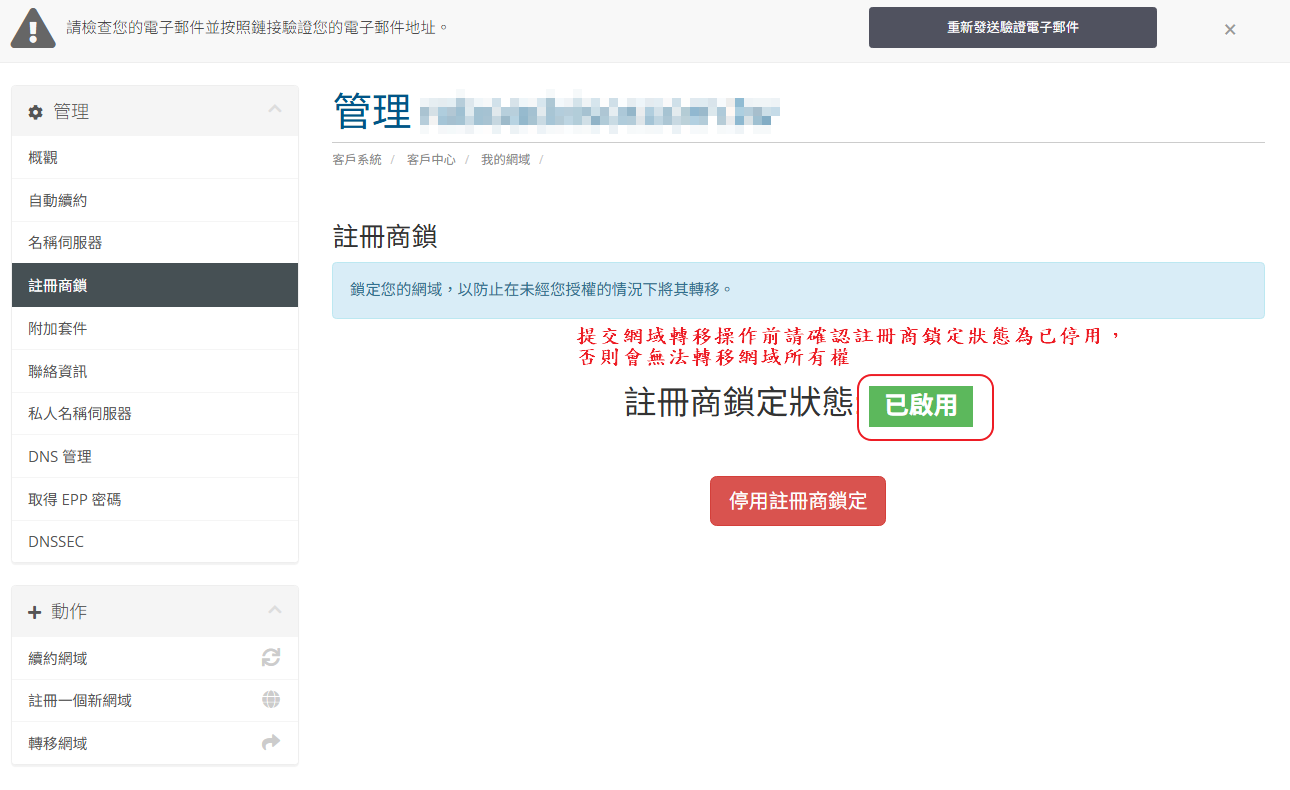This screenshot has height=790, width=1290.
Task: Click the globe icon for 註冊一個新網域
Action: 271,700
